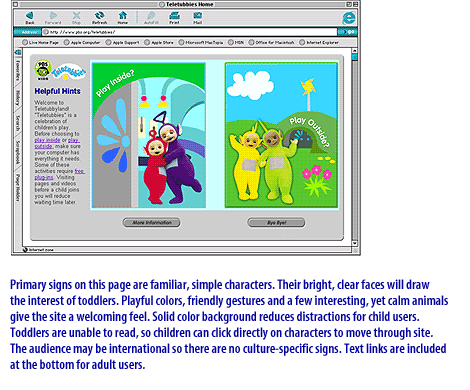Go back with the Back arrow icon
The width and height of the screenshot is (470, 390).
click(x=30, y=15)
